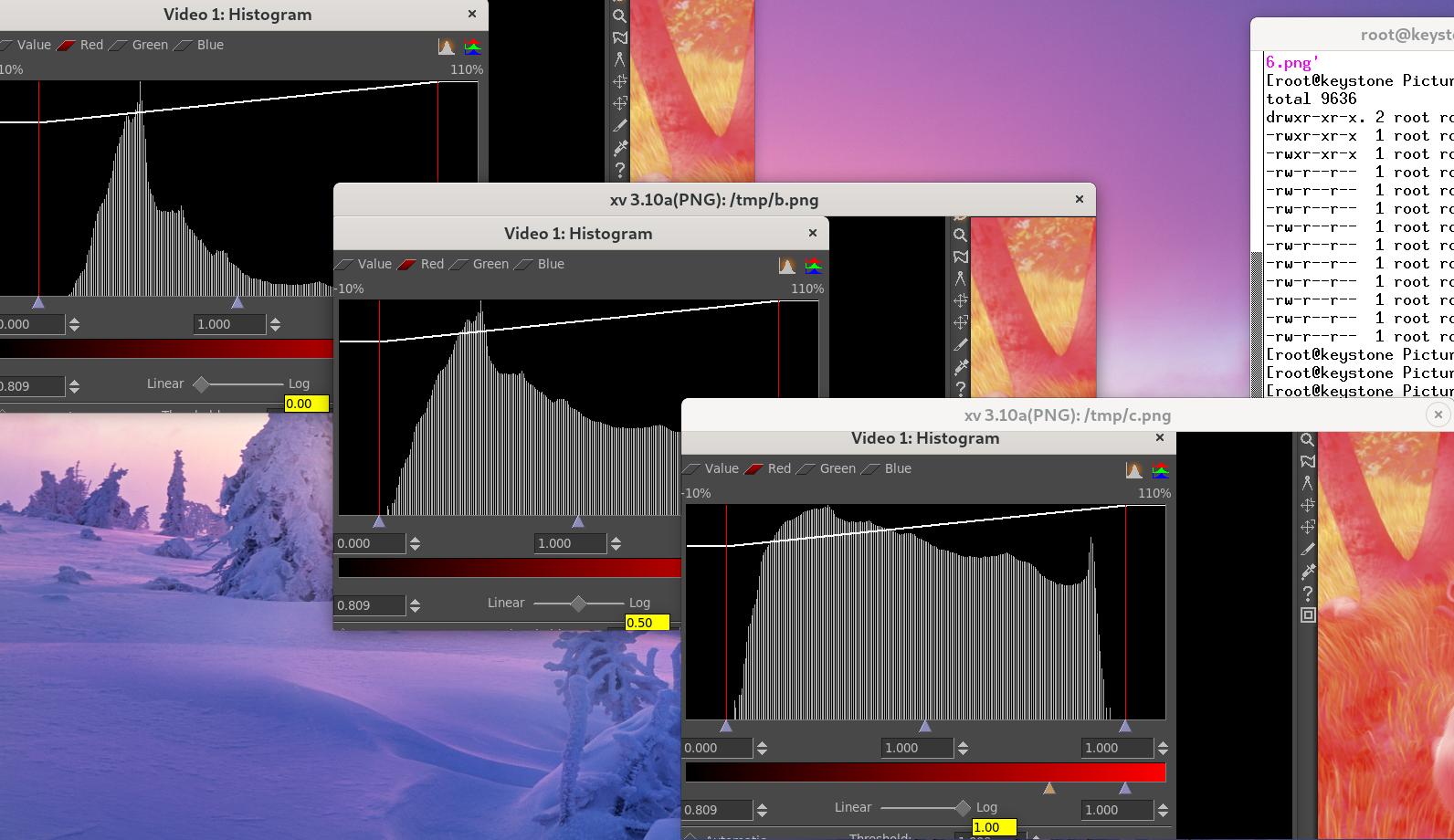Pick the eyedropper tool in c.png window
The width and height of the screenshot is (1454, 840).
coord(1308,572)
